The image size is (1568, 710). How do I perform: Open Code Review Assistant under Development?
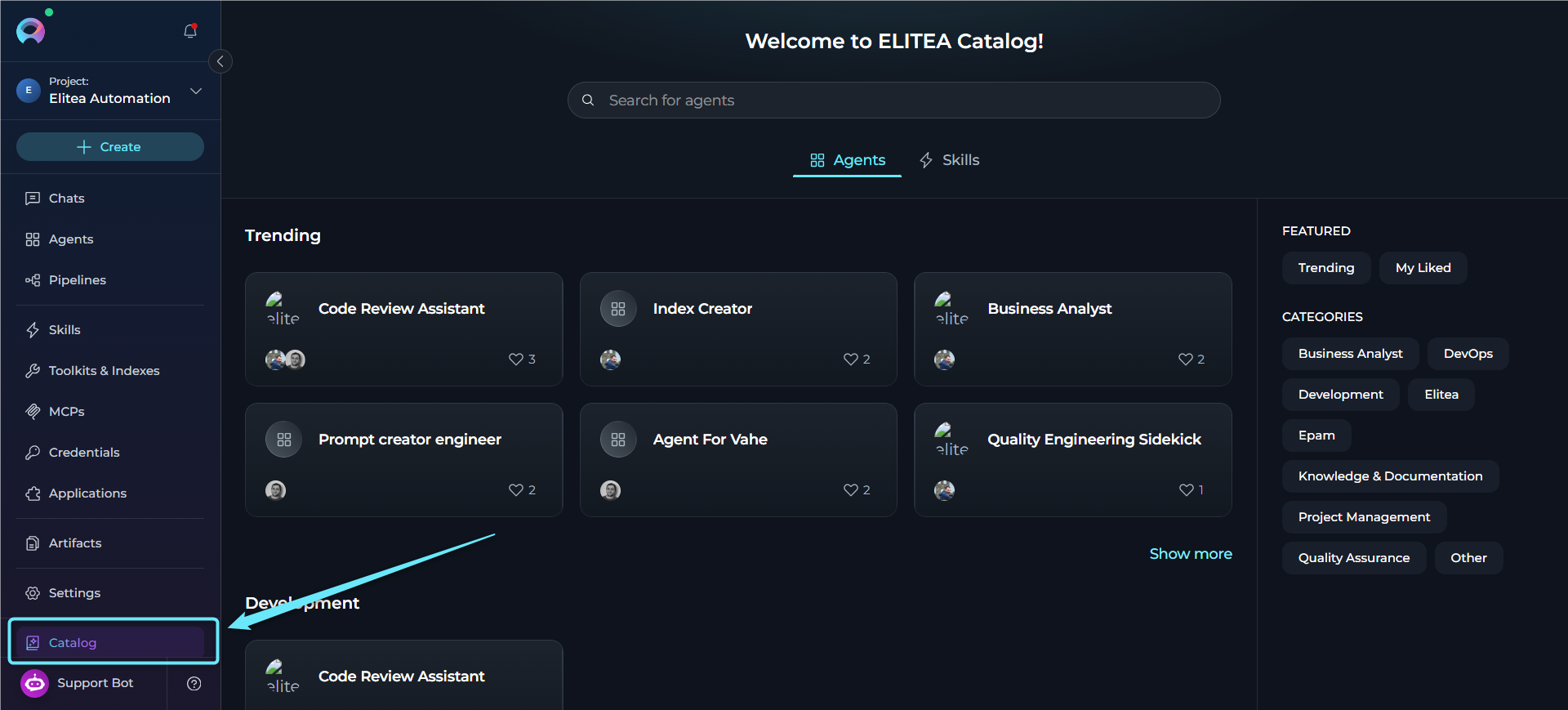pyautogui.click(x=404, y=676)
